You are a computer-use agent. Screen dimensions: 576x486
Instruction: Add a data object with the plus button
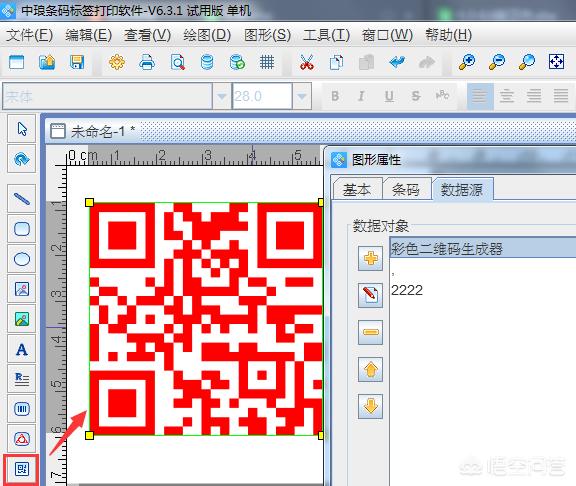click(x=370, y=259)
